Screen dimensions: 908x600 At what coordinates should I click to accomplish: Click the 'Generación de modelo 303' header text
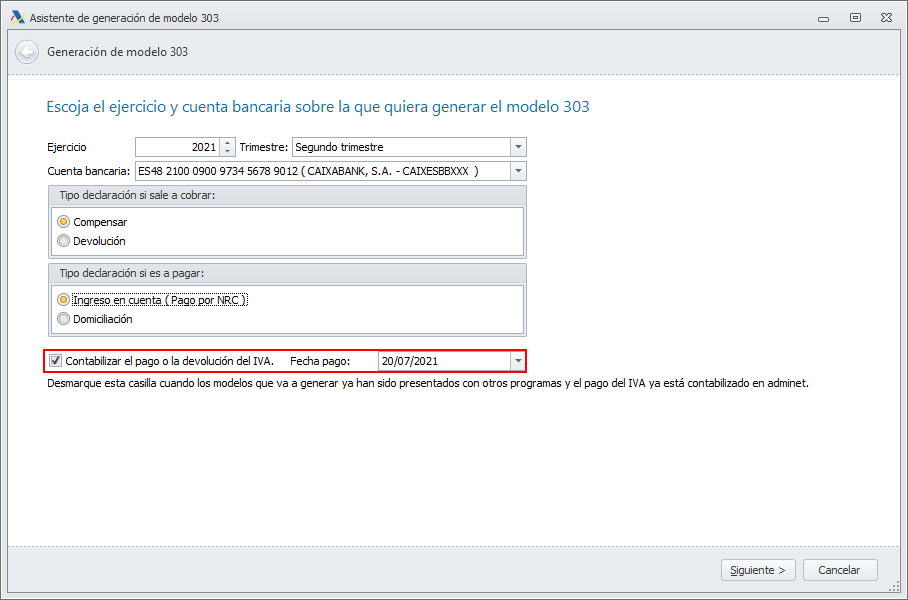(x=118, y=52)
